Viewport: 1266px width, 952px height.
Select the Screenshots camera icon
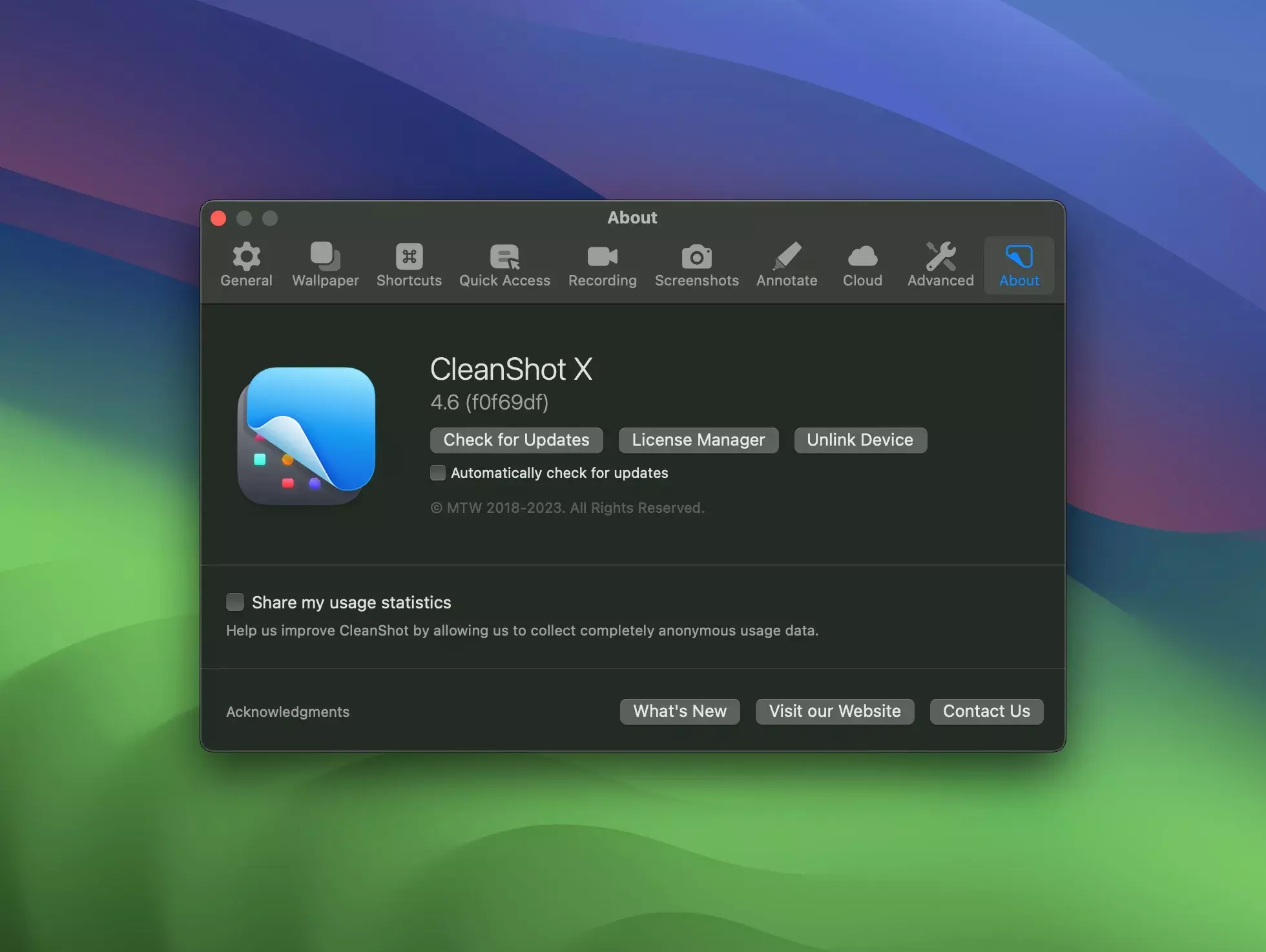[x=696, y=257]
